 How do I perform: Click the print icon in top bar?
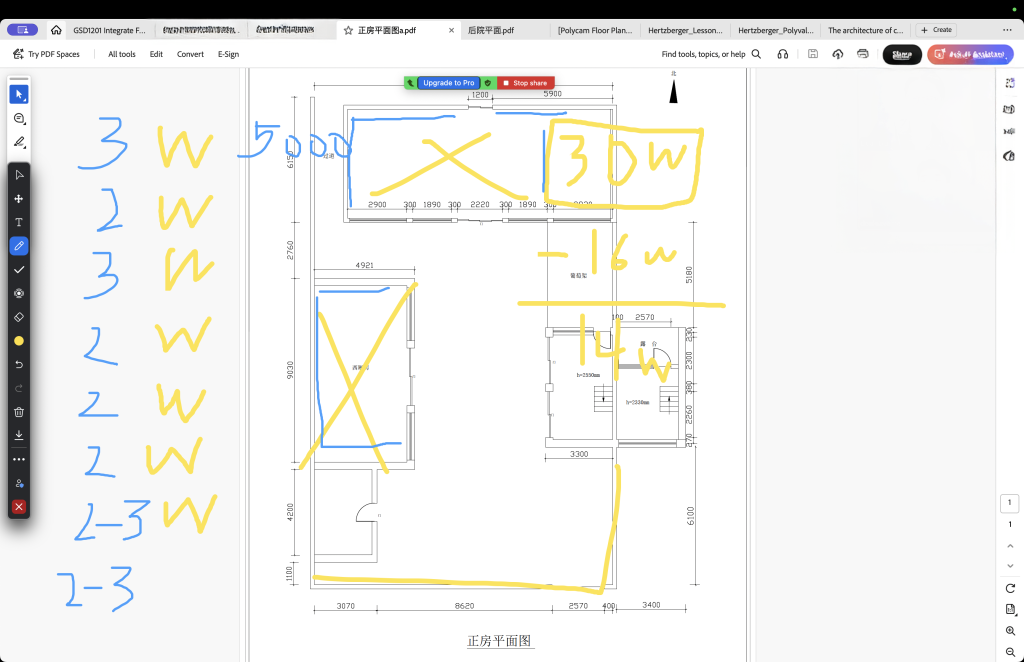click(x=862, y=54)
